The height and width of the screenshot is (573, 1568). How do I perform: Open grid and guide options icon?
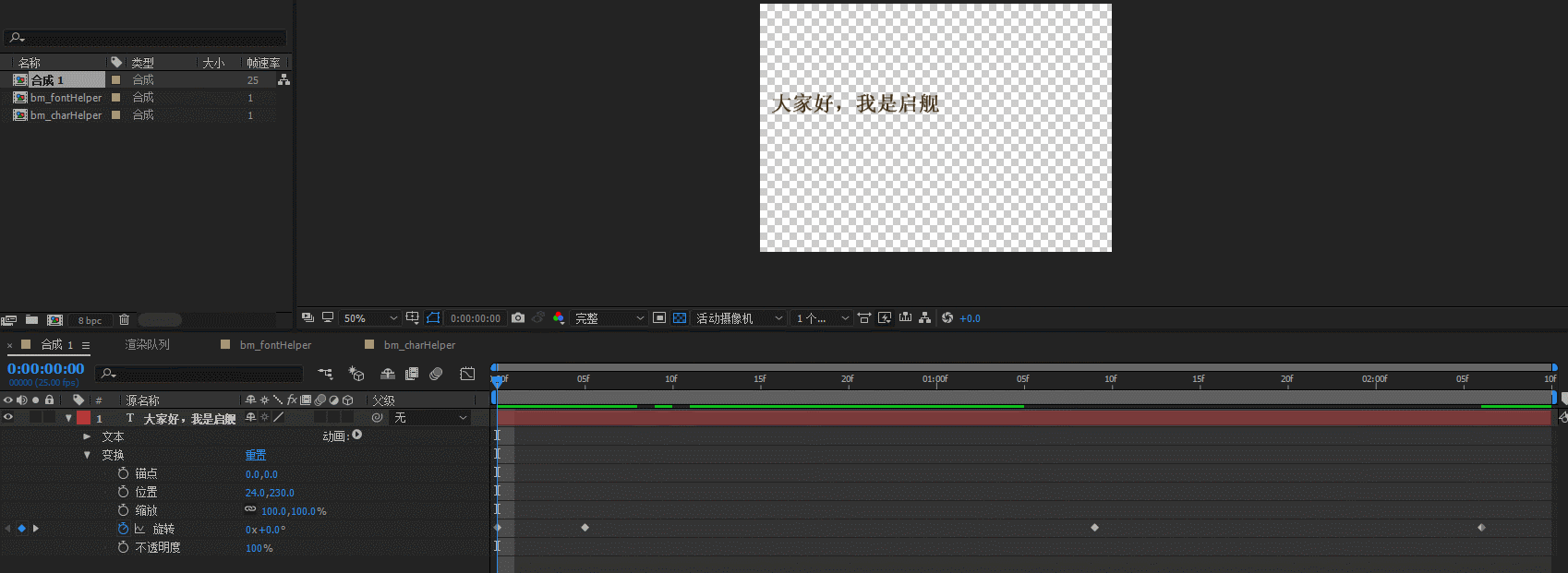click(x=413, y=317)
